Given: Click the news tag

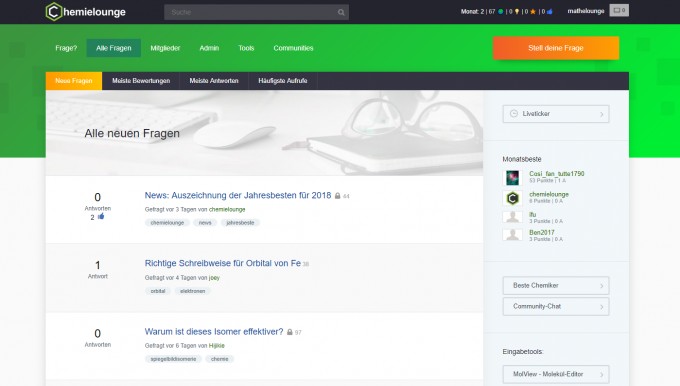Looking at the screenshot, I should point(205,223).
